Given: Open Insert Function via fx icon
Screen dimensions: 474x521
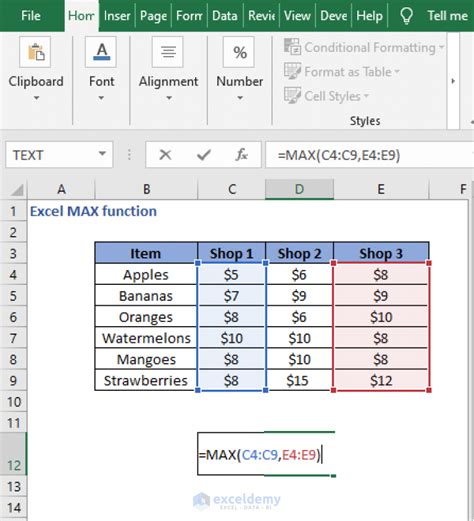Looking at the screenshot, I should (241, 155).
